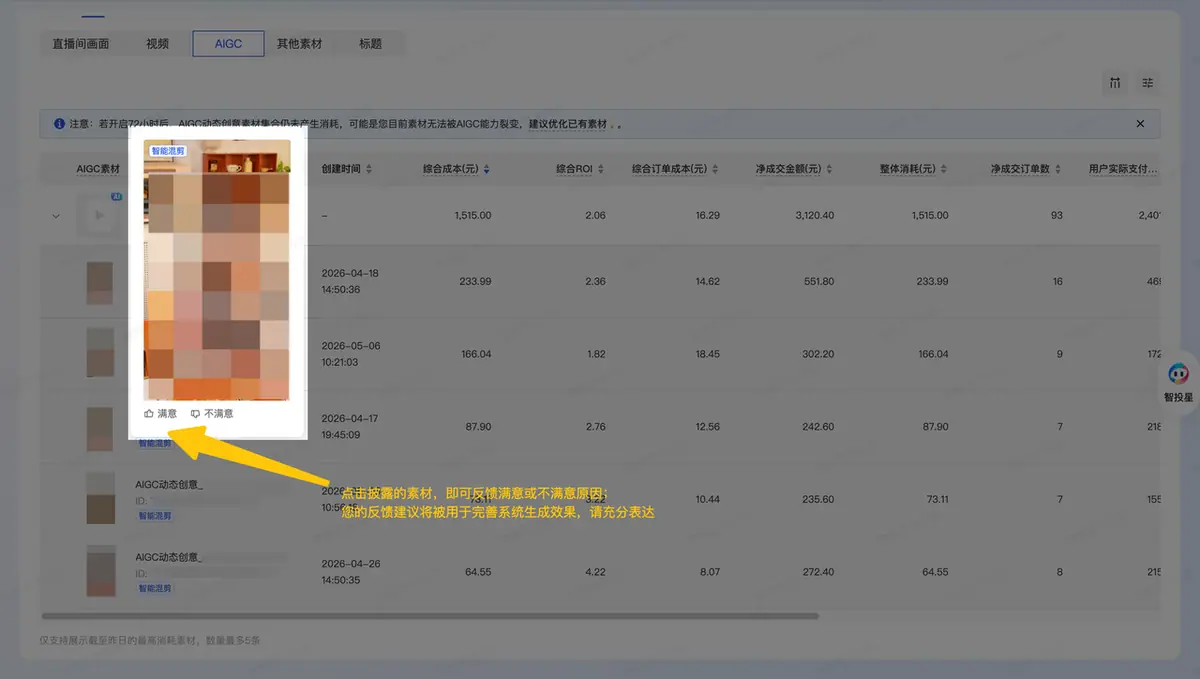Click the order cost value 16.29
The width and height of the screenshot is (1200, 679).
[707, 215]
